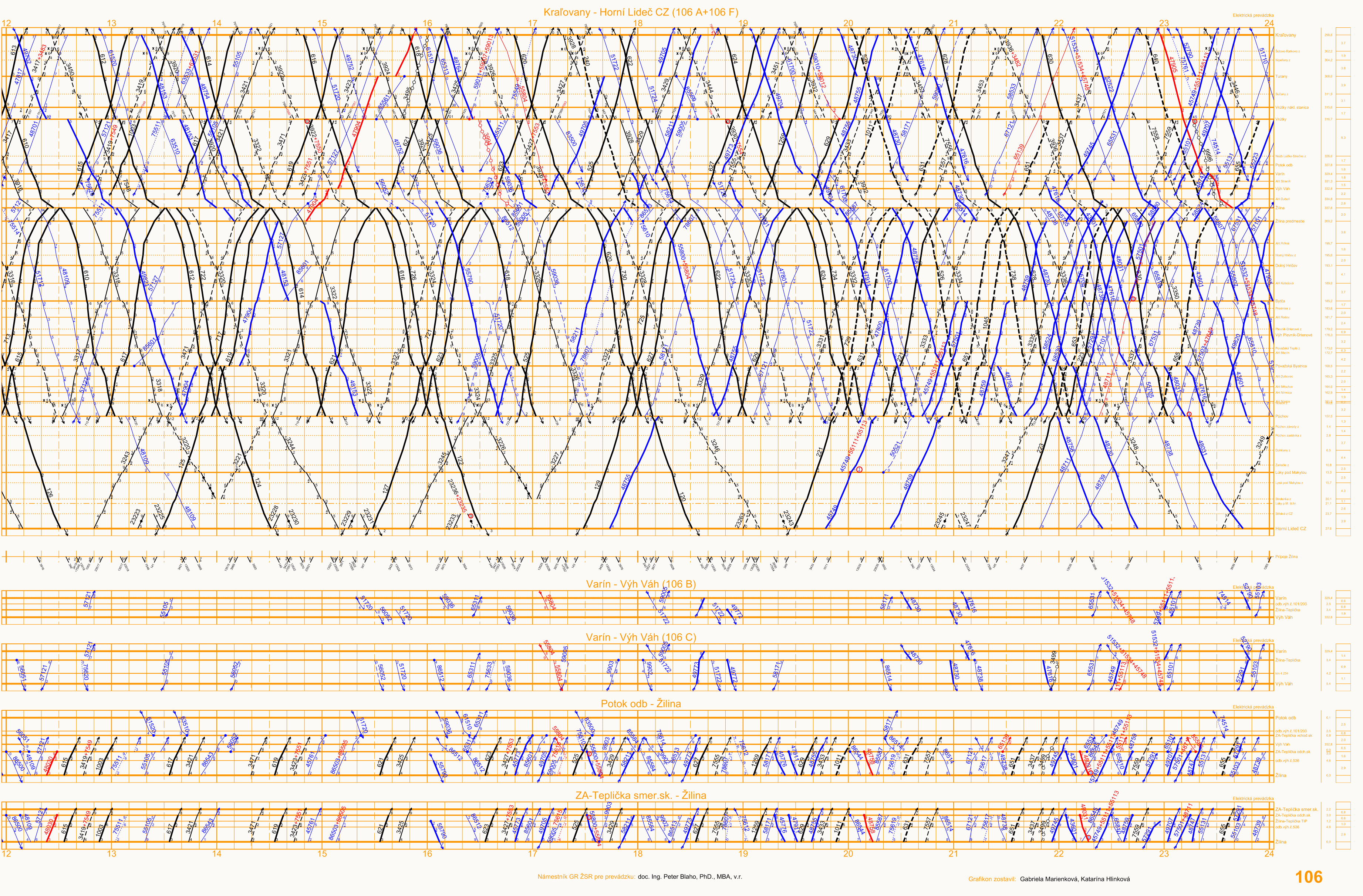Click the 'Výh Plevník-Drienové' station label
Screen dimensions: 1363x896
1294,335
